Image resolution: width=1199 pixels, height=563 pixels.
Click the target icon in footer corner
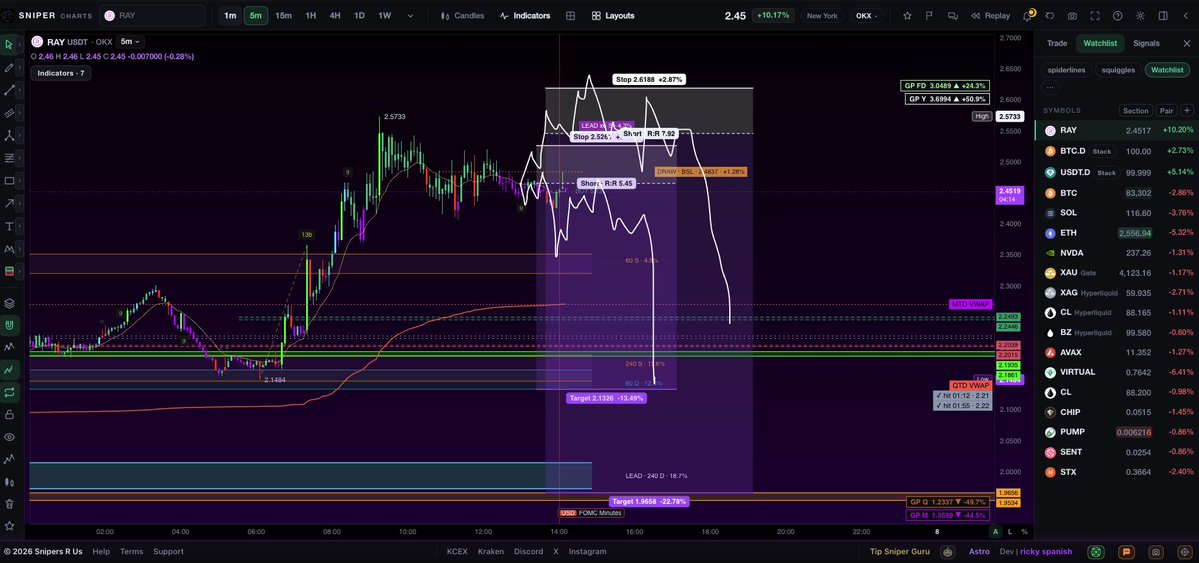(x=1185, y=551)
